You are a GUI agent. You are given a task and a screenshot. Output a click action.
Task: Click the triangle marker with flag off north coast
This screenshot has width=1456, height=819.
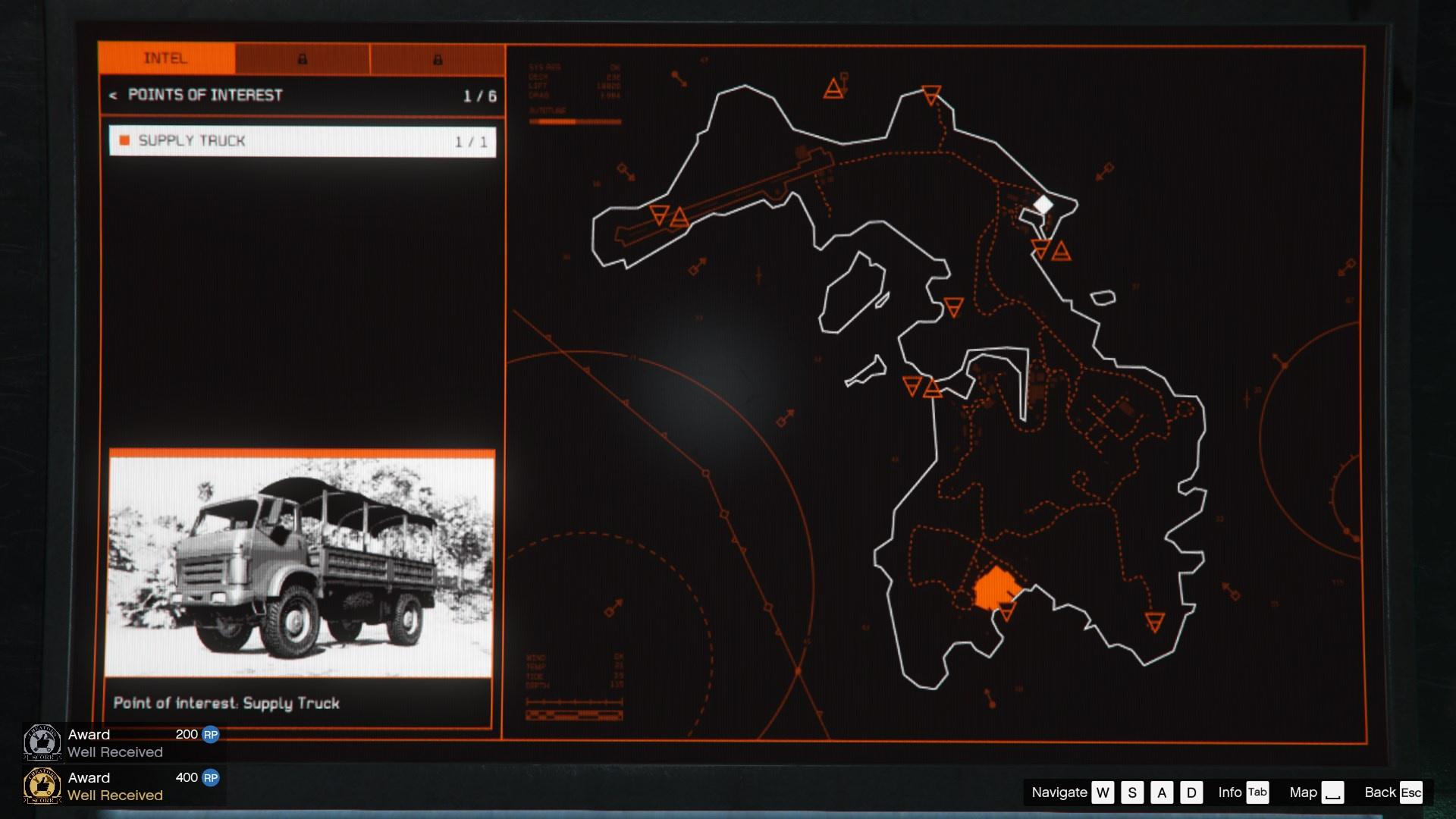[834, 89]
